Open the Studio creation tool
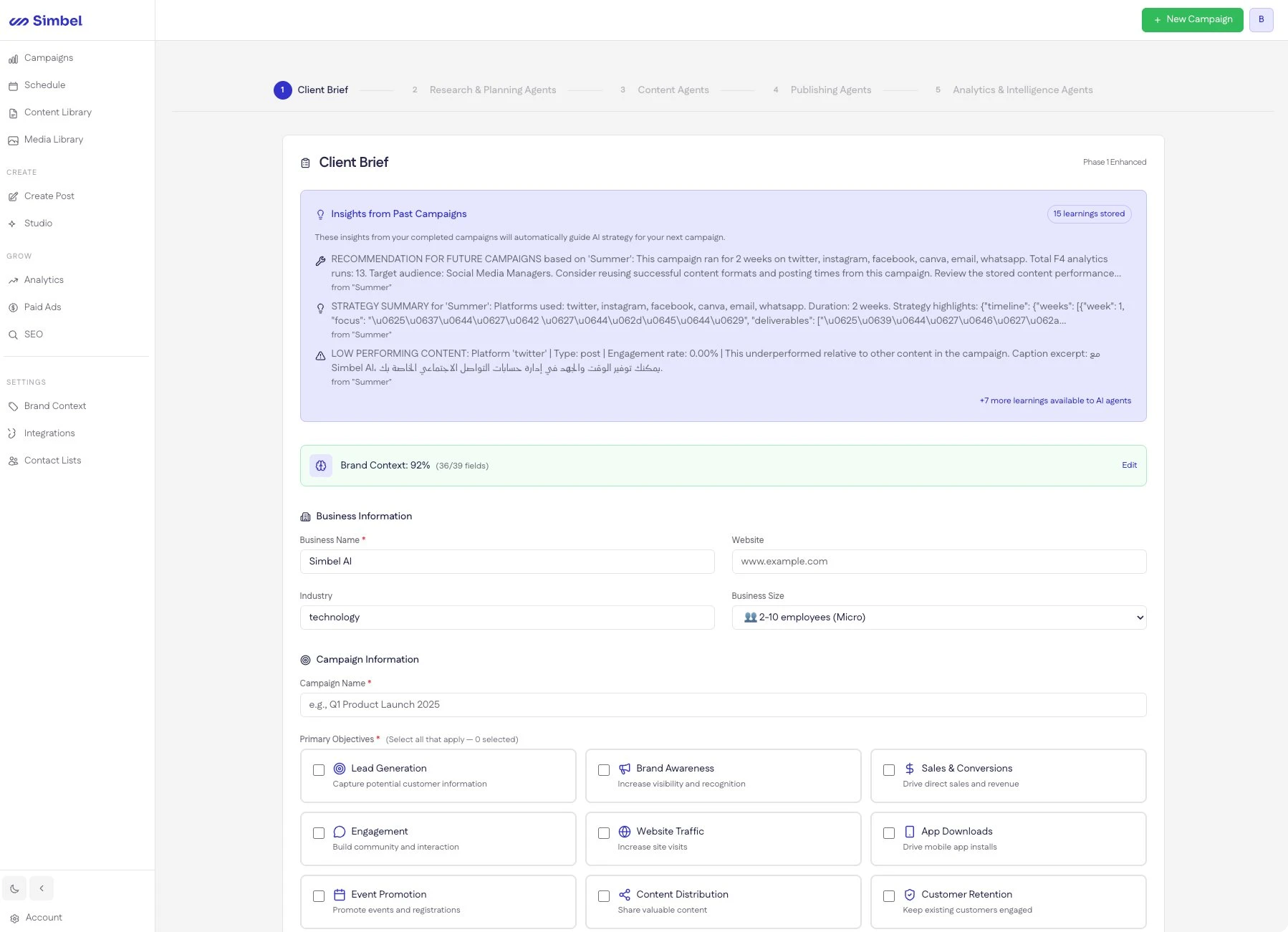 37,223
